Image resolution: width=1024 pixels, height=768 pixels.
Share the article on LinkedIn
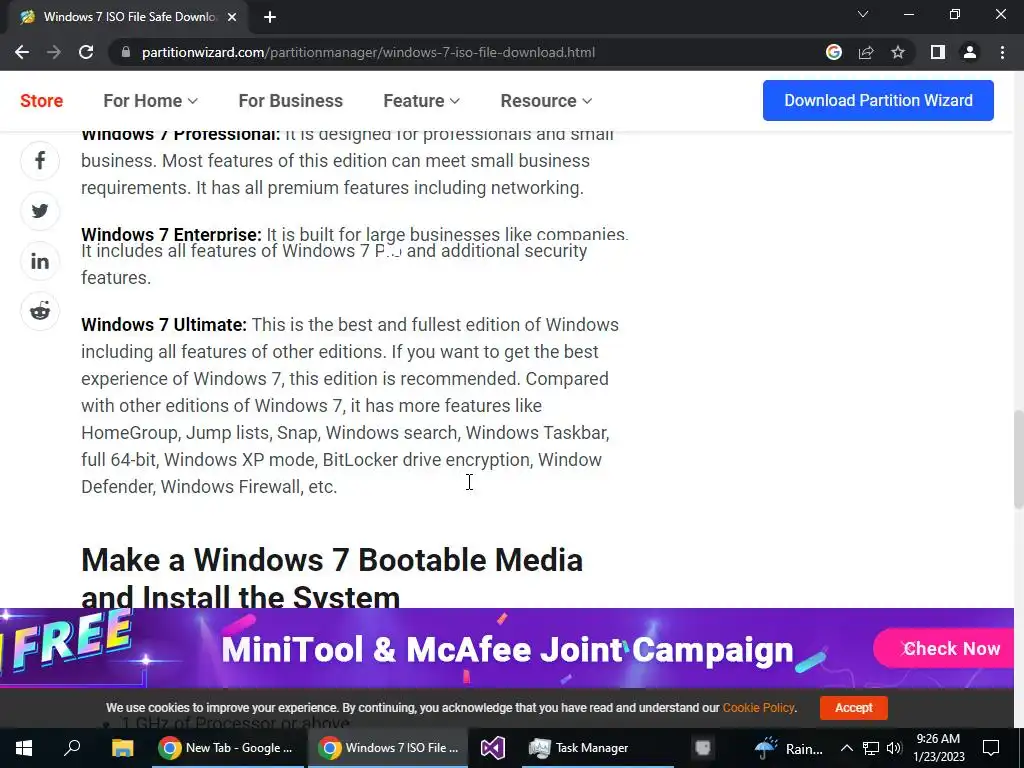[x=40, y=261]
